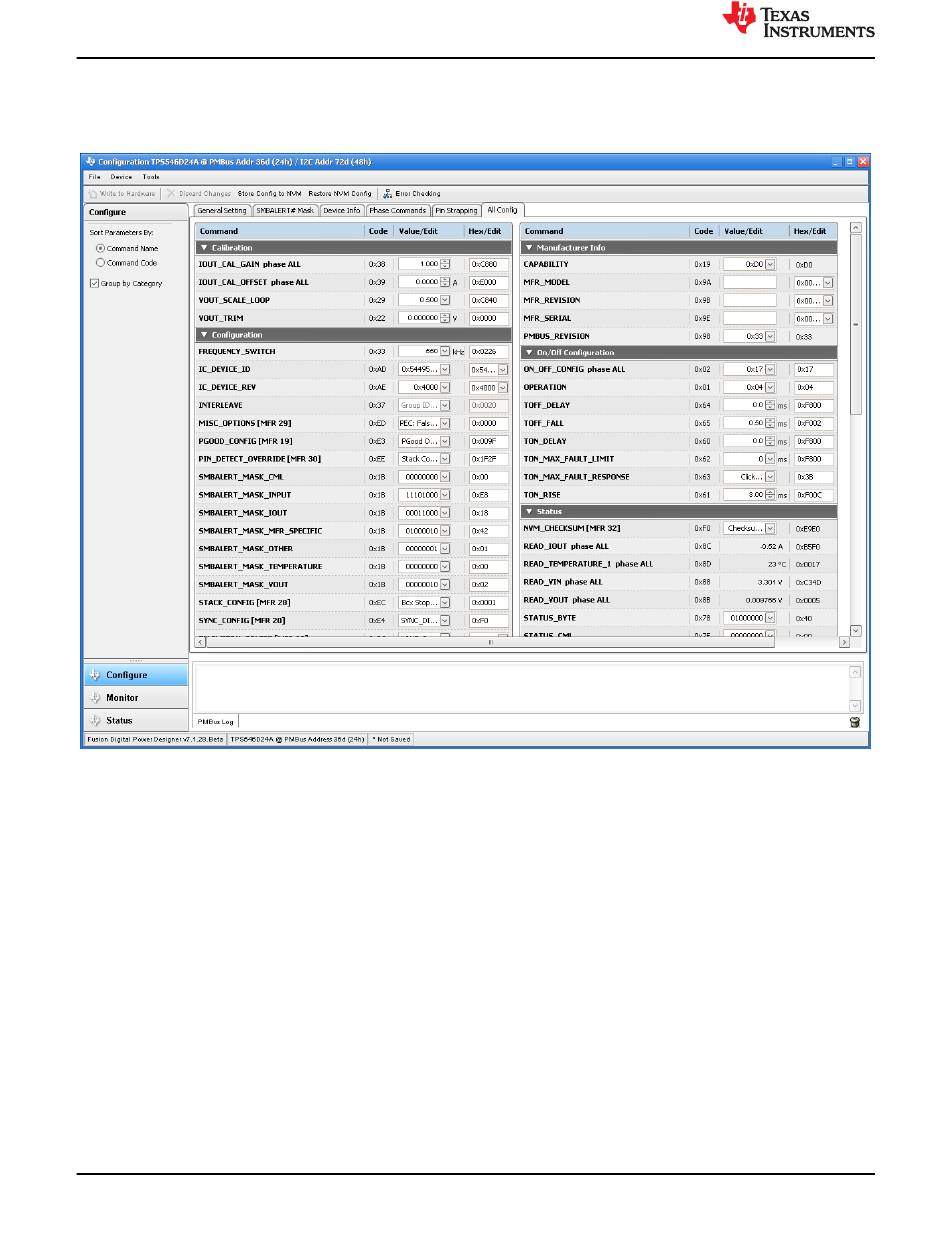This screenshot has width=950, height=1237.
Task: Open the TON_MAX_FAULT_RESPONSE dropdown
Action: [770, 477]
